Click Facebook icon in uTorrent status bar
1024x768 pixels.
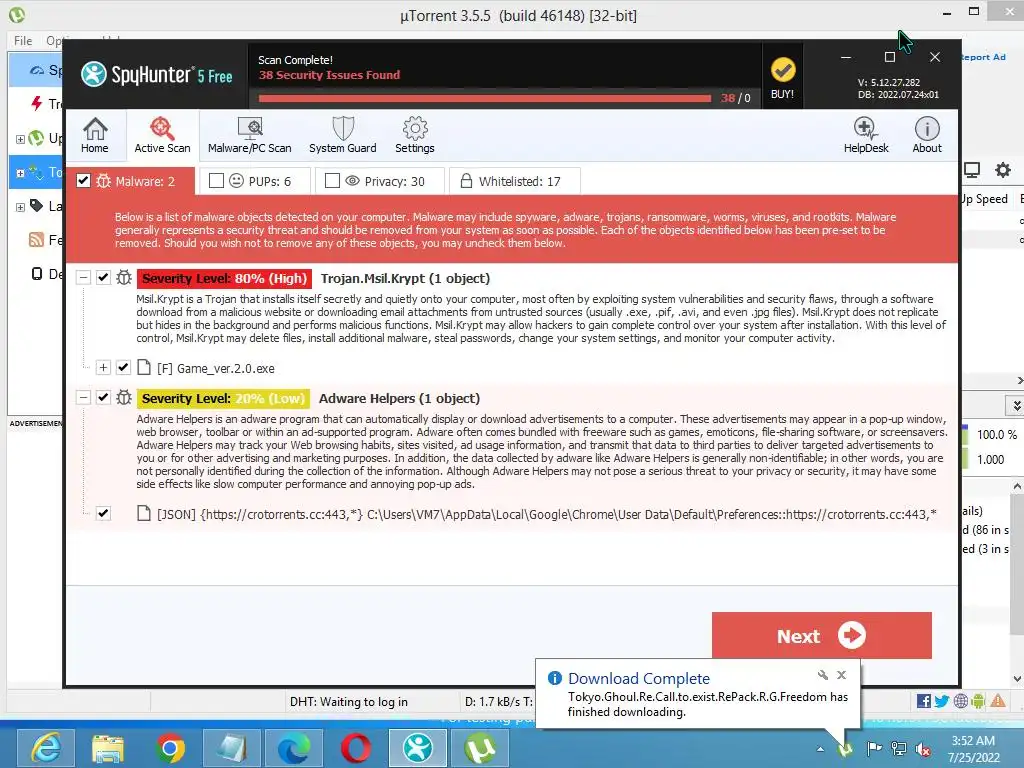(923, 701)
